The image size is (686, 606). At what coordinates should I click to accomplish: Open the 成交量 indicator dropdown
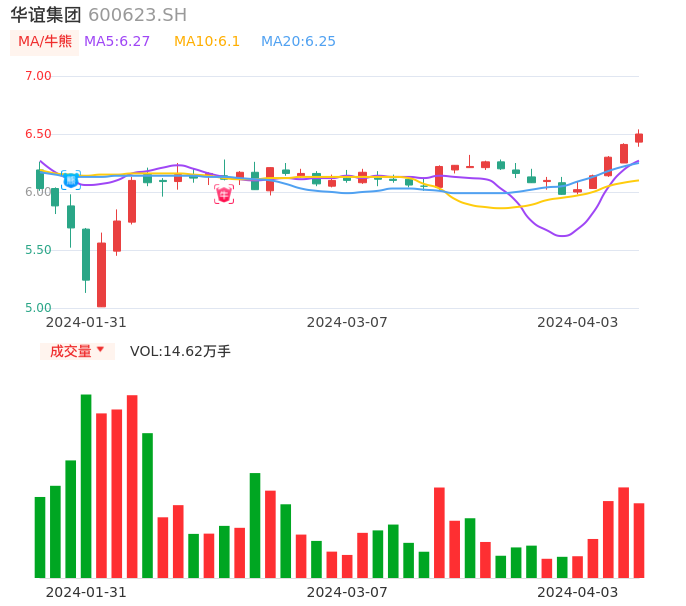[x=77, y=351]
